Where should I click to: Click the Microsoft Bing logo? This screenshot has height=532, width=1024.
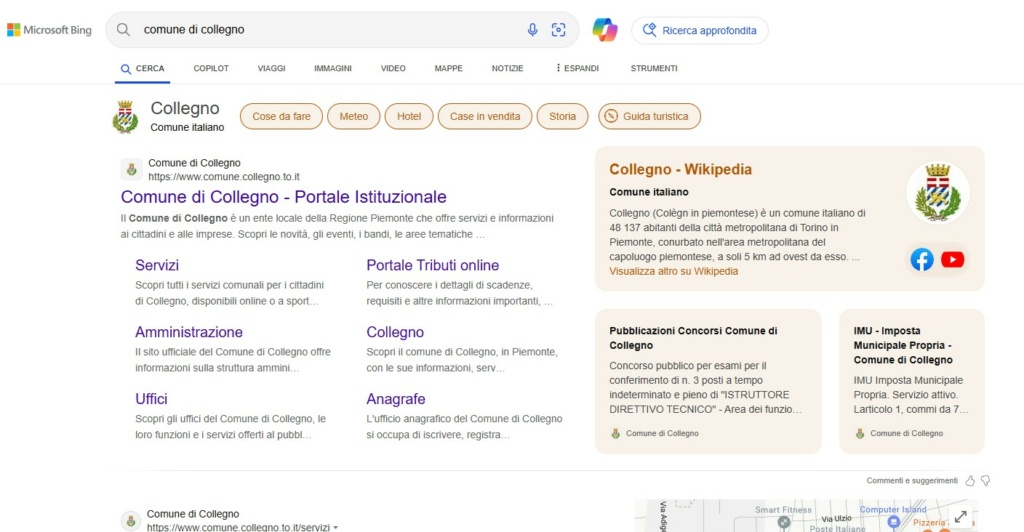(50, 29)
